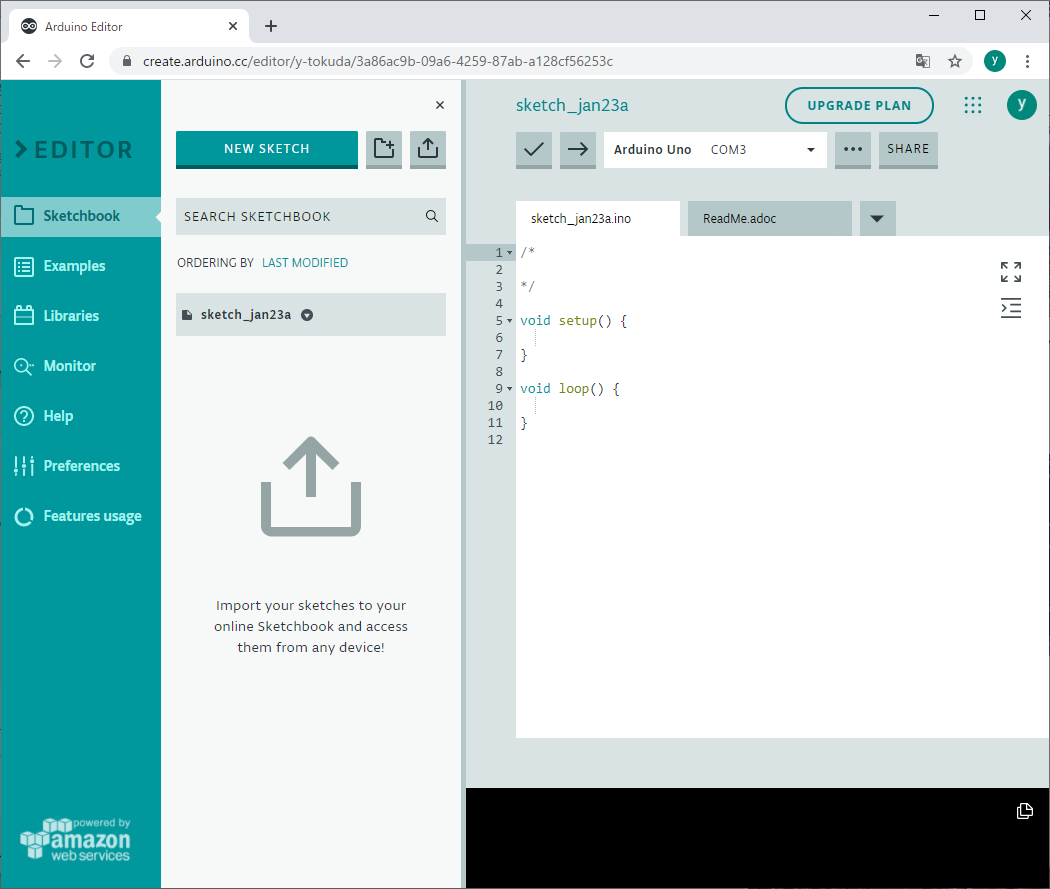Click the Amazon Web Services logo
This screenshot has height=889, width=1050.
point(75,839)
